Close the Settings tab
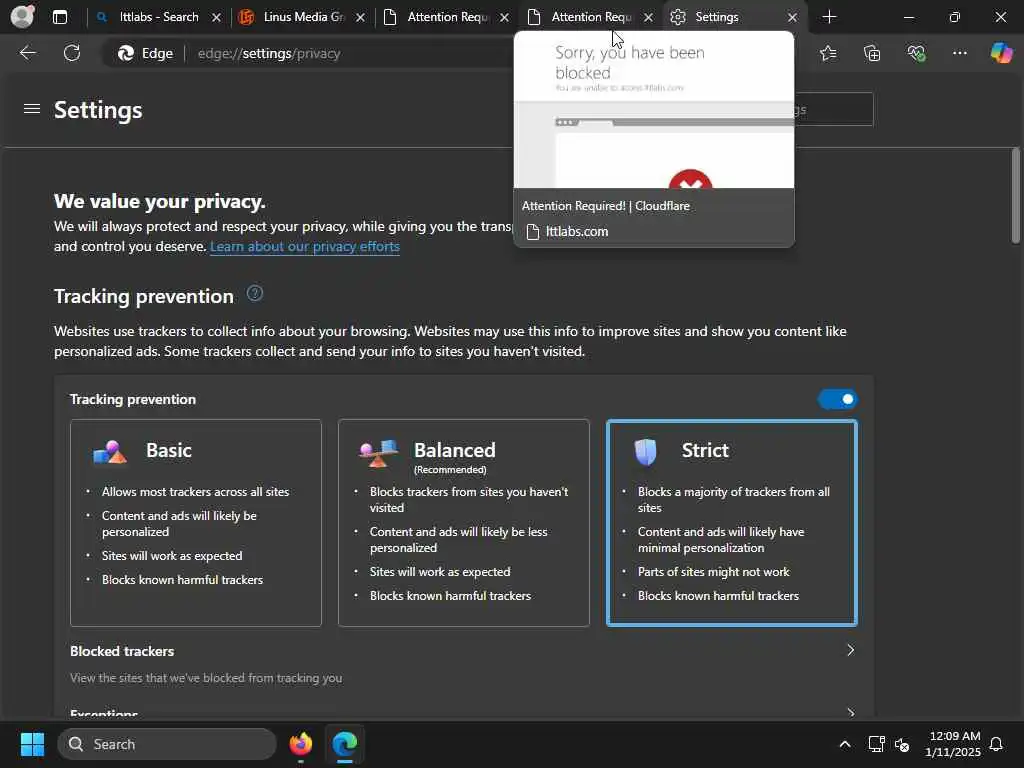This screenshot has height=768, width=1024. [x=792, y=18]
